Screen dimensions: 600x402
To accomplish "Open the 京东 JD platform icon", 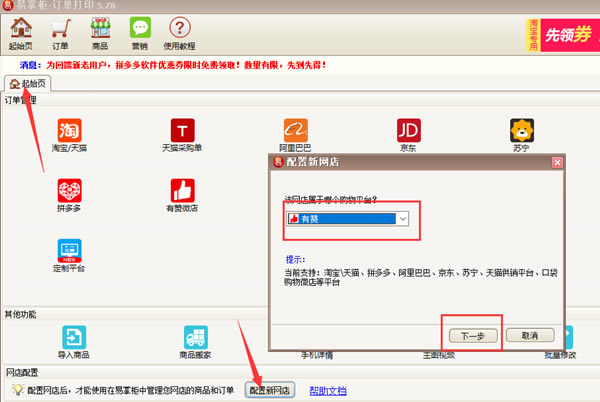I will click(408, 135).
